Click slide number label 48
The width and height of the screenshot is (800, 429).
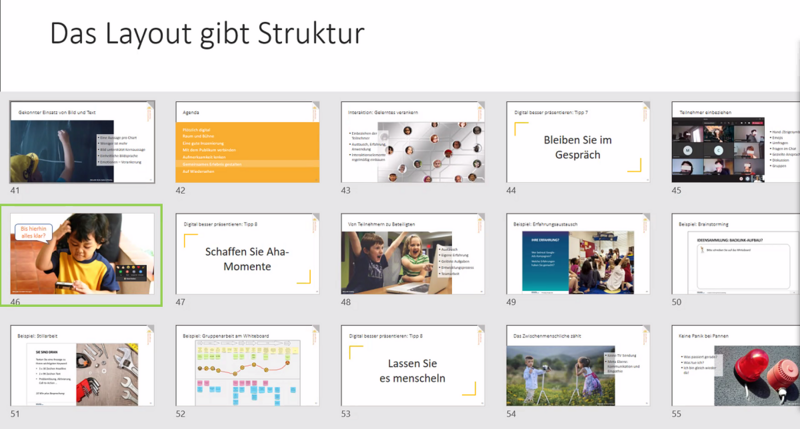(x=346, y=302)
